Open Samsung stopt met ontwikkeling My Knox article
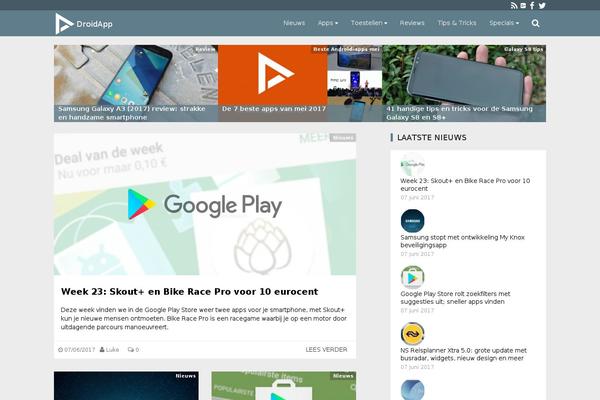Image resolution: width=600 pixels, height=400 pixels. 462,241
